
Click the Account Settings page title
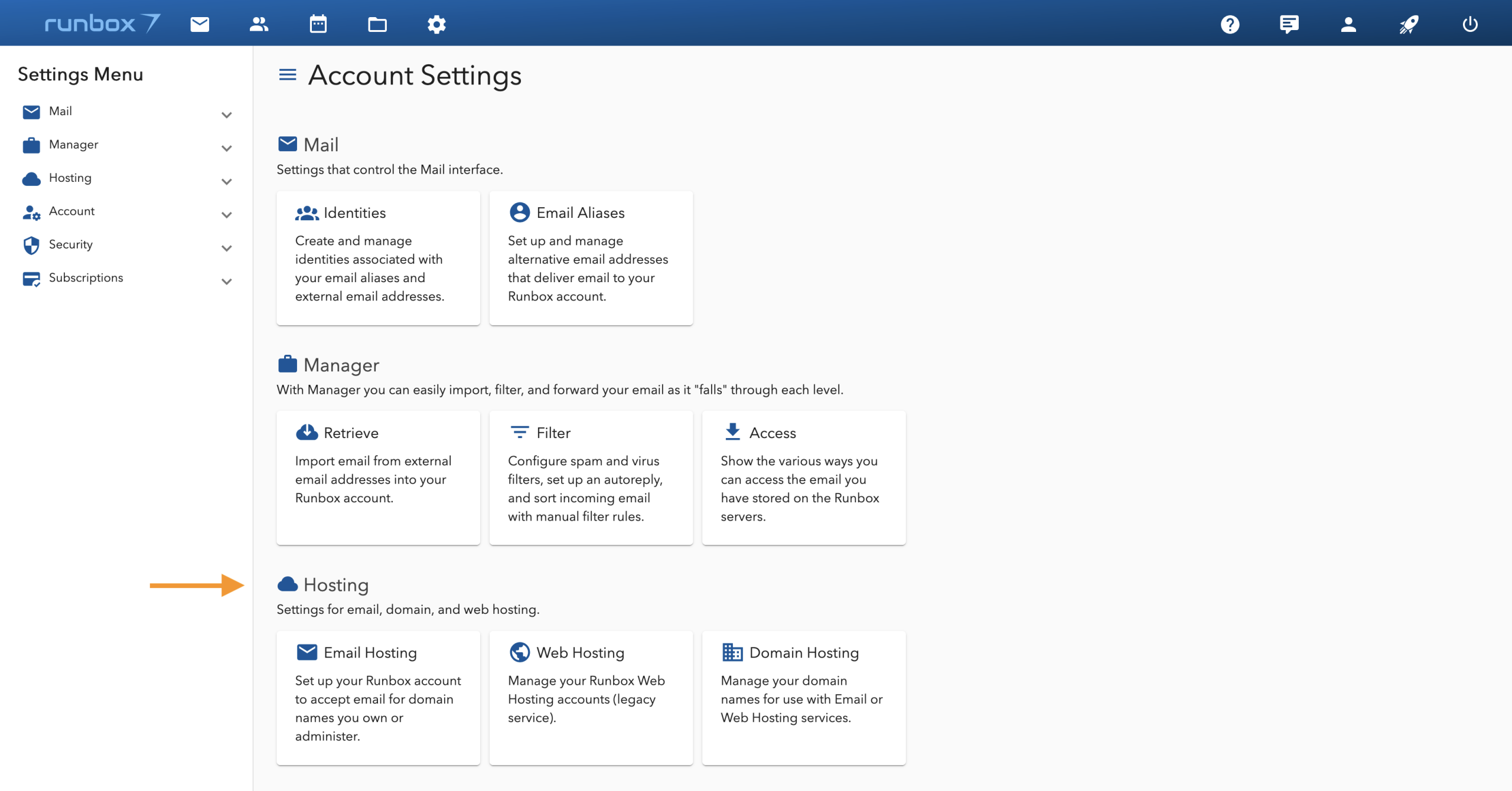click(x=415, y=75)
